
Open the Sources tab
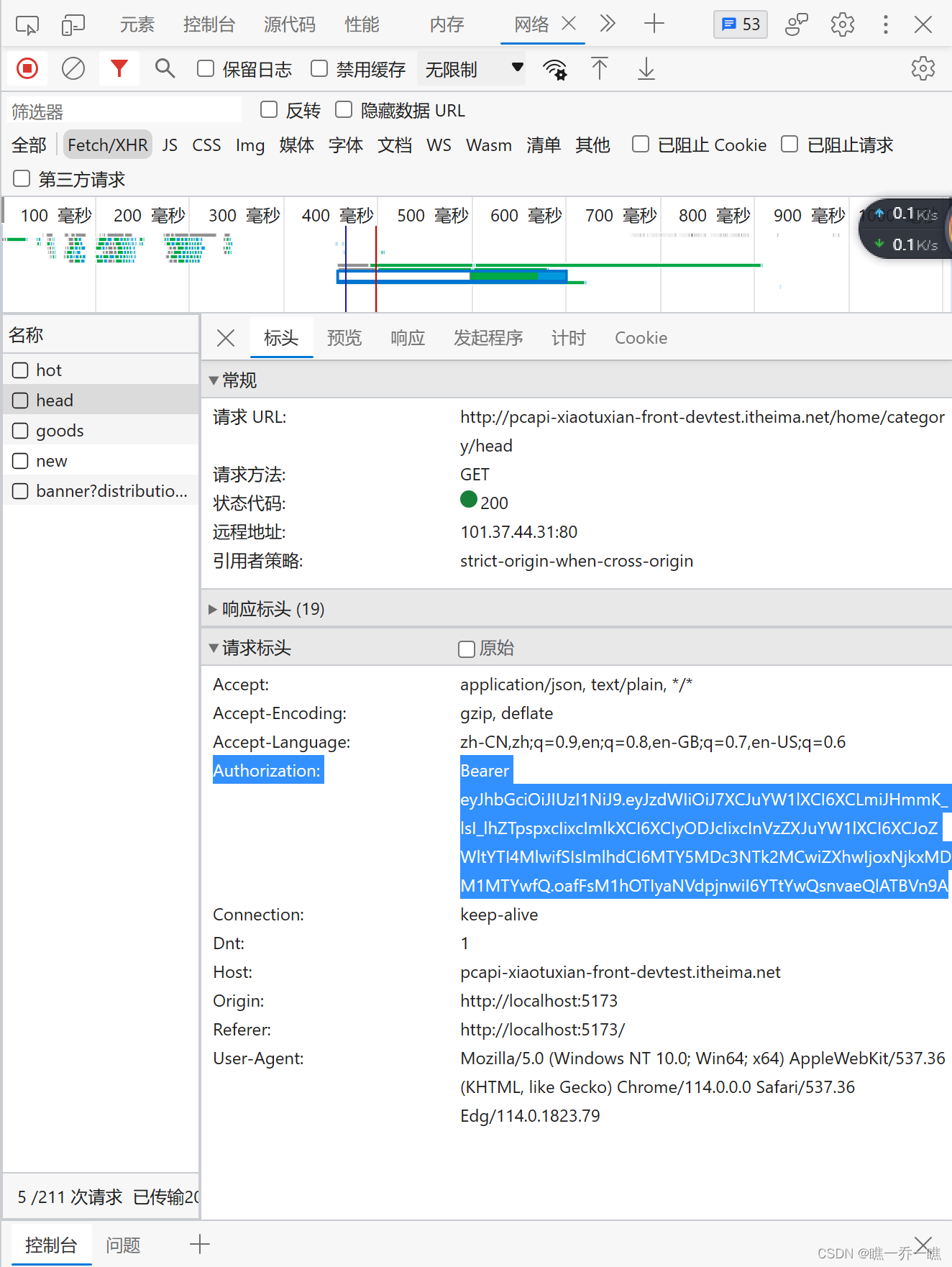click(x=289, y=24)
